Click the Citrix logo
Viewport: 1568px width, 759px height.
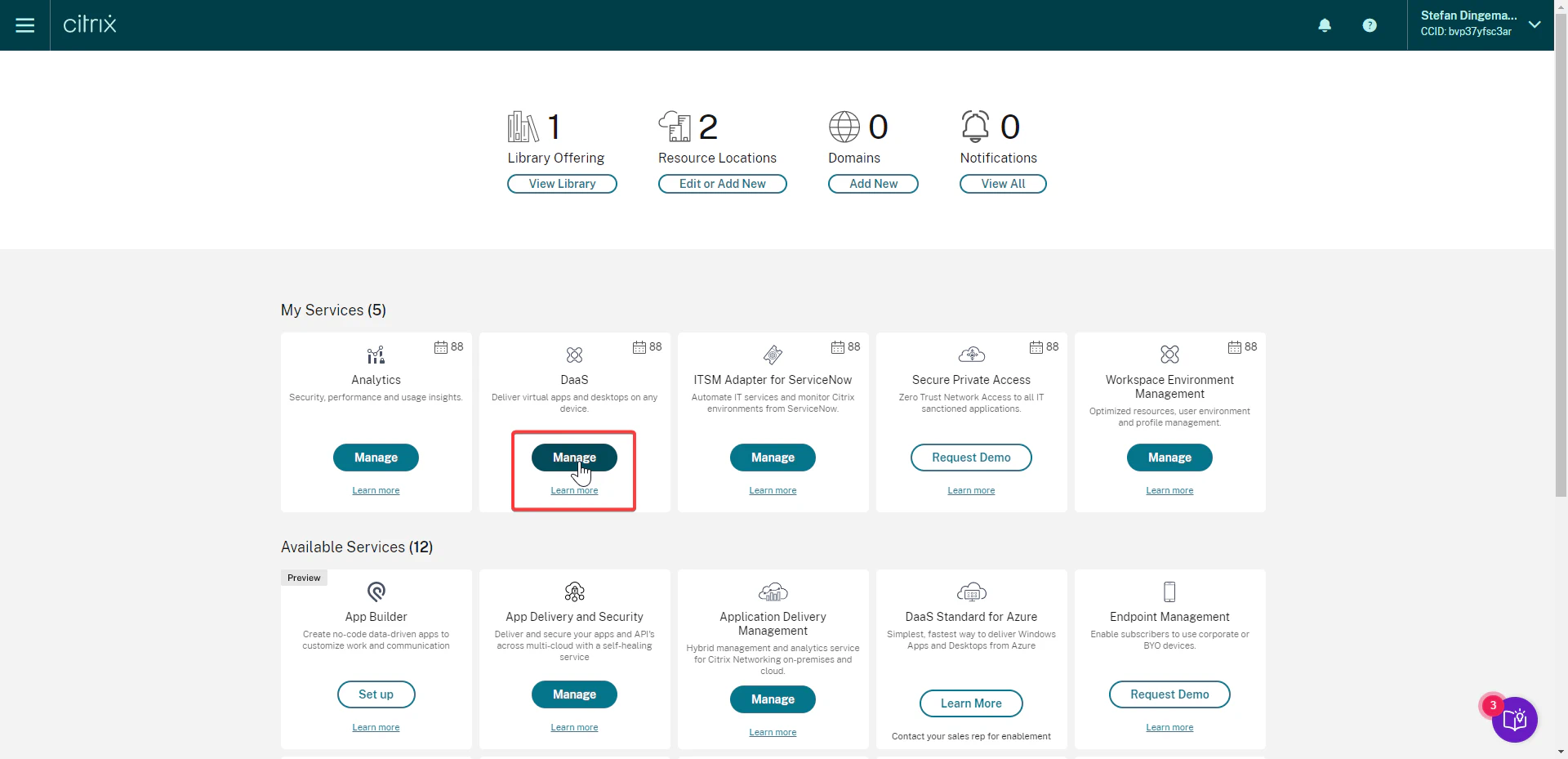pos(90,25)
